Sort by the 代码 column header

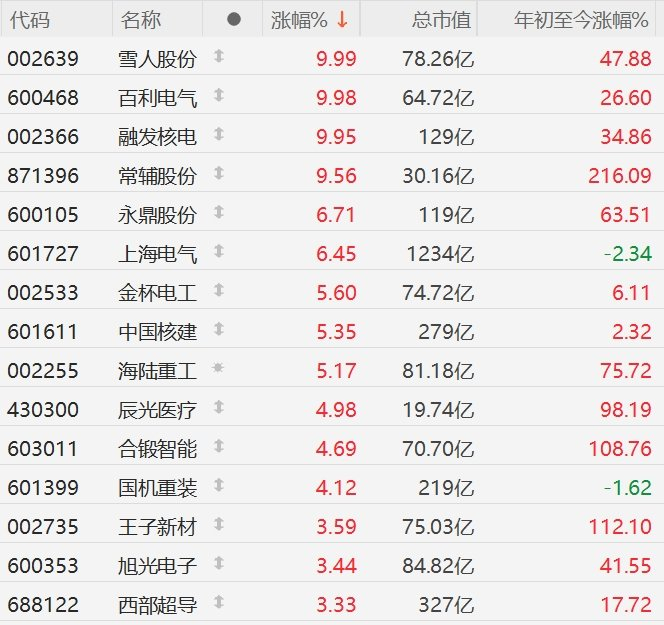(30, 20)
